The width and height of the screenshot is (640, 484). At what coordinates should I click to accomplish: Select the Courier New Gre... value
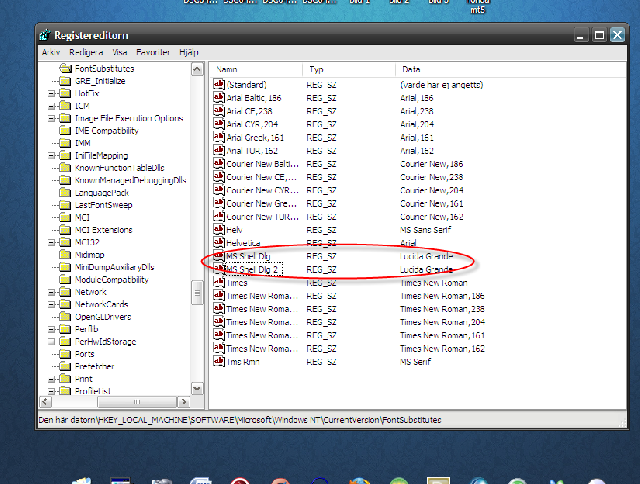(x=261, y=203)
